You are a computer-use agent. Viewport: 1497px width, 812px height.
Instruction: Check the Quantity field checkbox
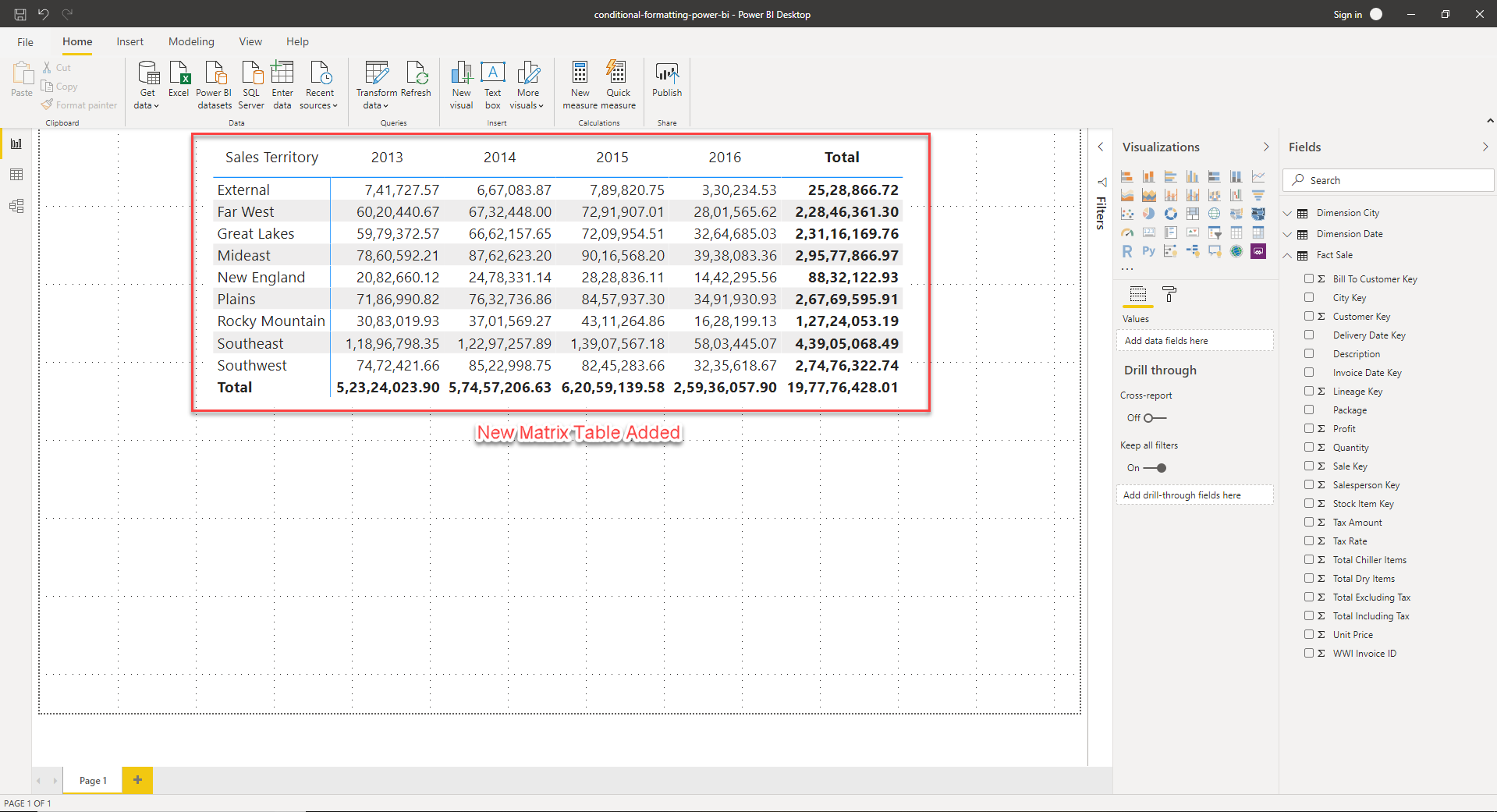click(x=1310, y=447)
